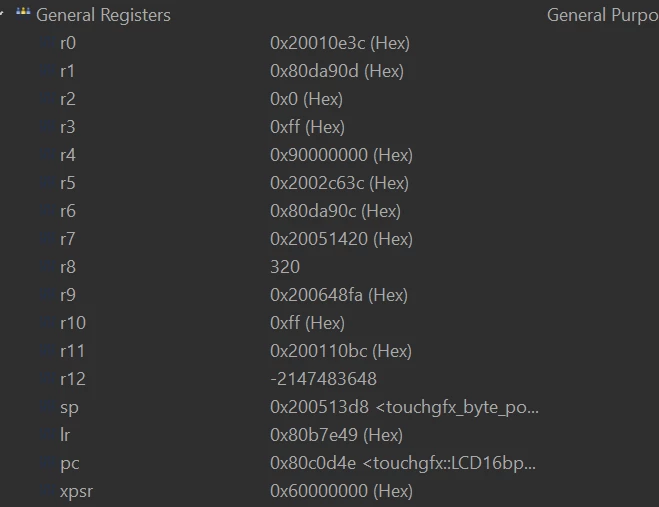The height and width of the screenshot is (507, 659).
Task: Select the r7 register row
Action: 330,239
